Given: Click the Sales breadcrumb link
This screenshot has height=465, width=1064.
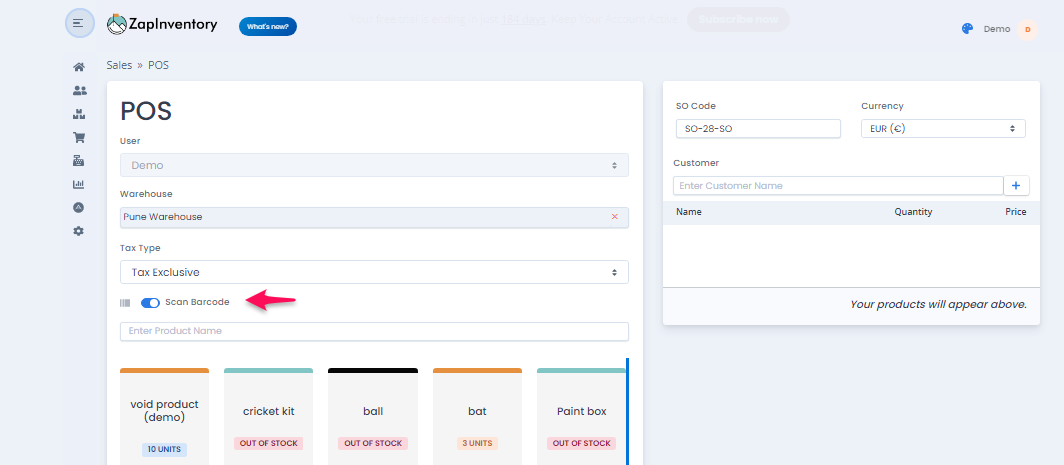Looking at the screenshot, I should 119,65.
